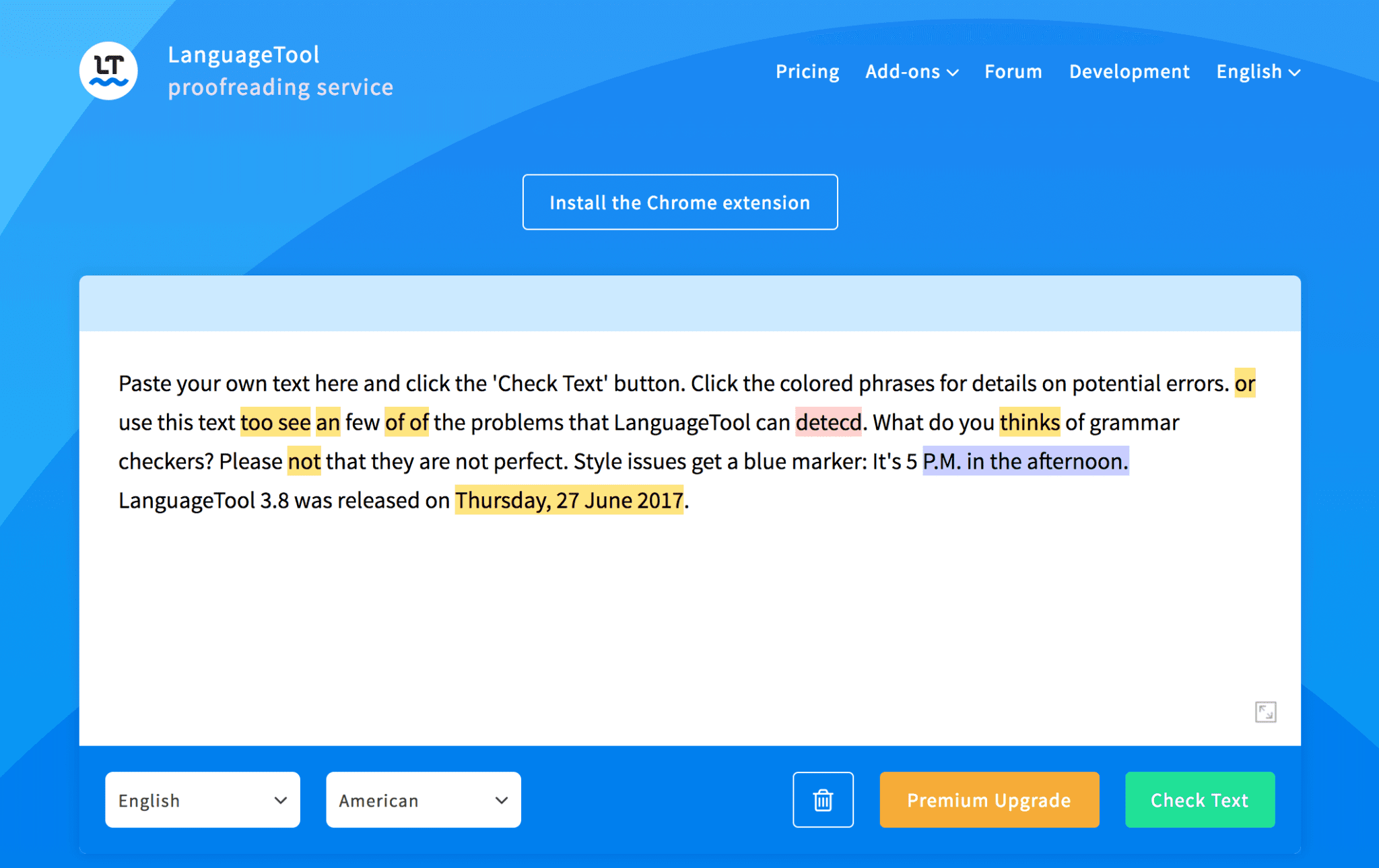Open the Forum menu item
Viewport: 1379px width, 868px height.
pyautogui.click(x=1012, y=71)
